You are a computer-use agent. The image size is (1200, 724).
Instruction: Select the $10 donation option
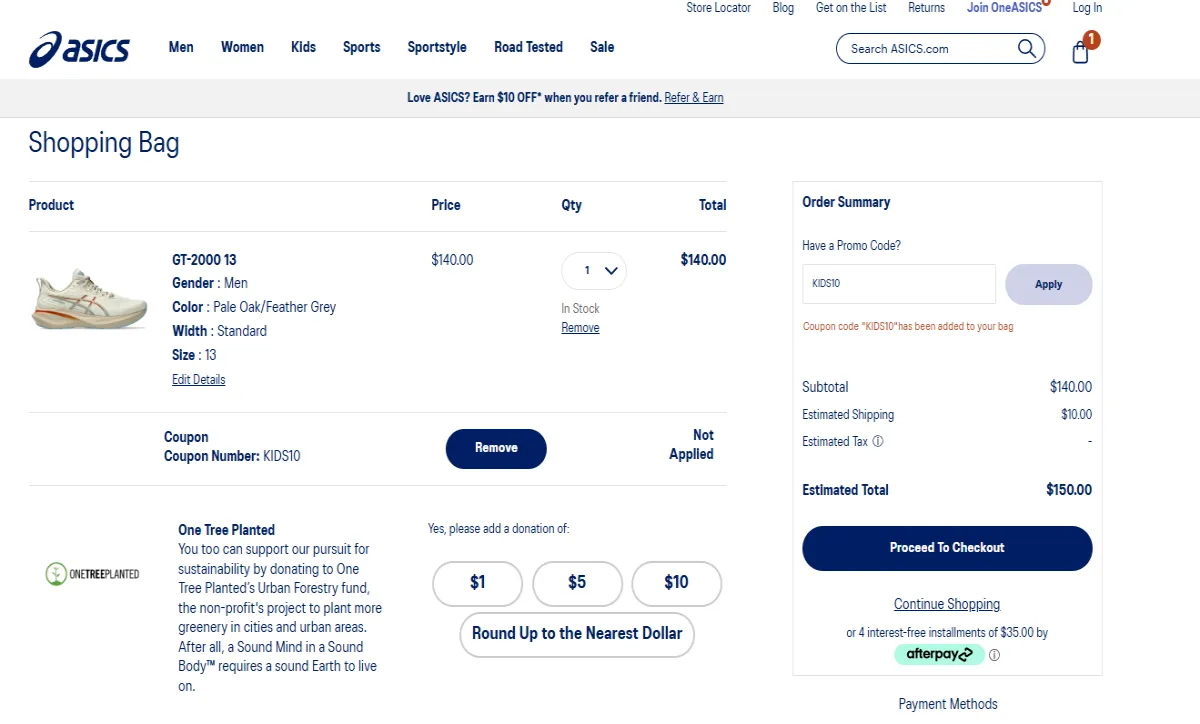point(676,583)
